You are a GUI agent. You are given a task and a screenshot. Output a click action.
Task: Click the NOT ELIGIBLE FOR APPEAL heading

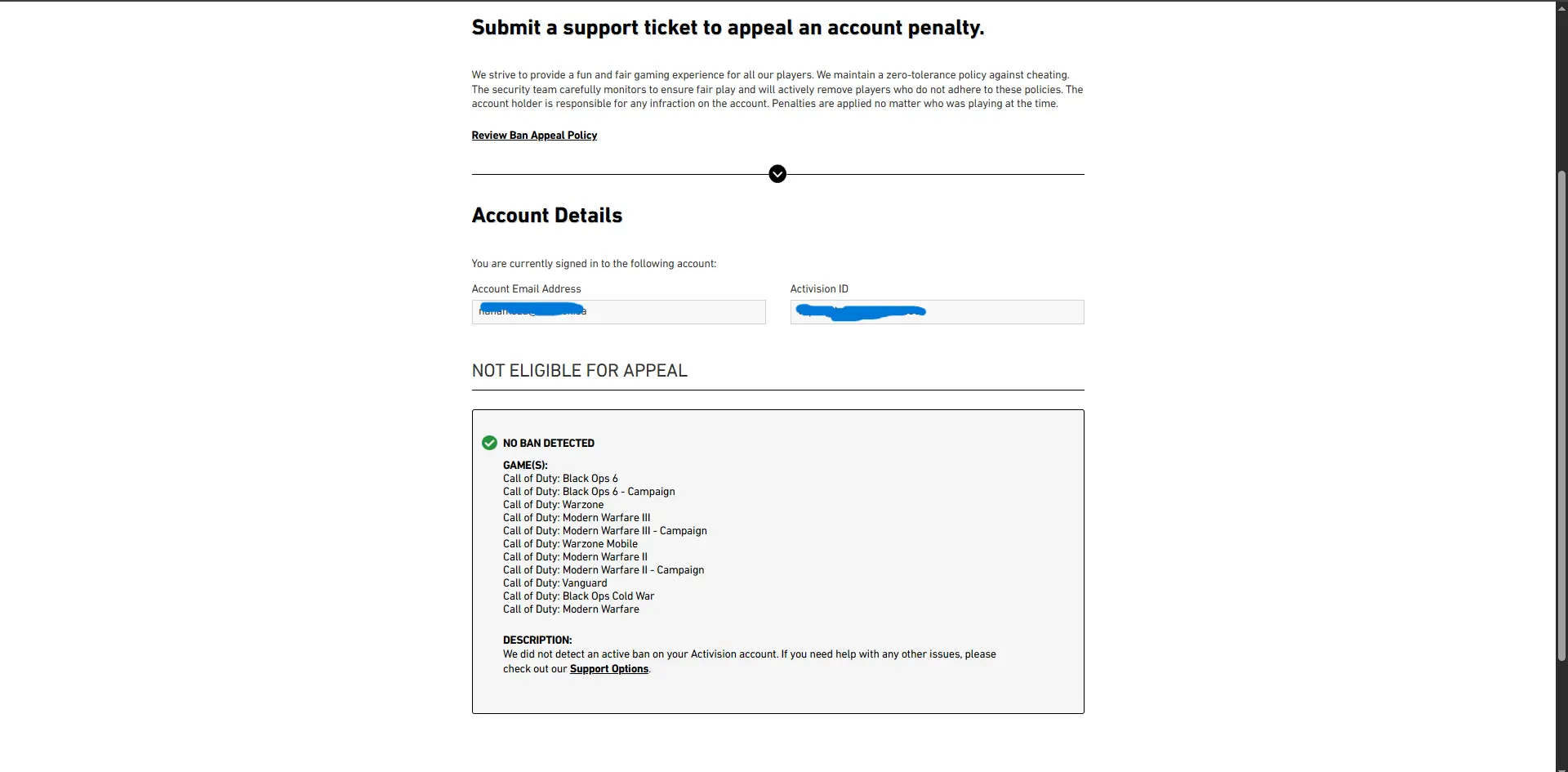tap(580, 371)
